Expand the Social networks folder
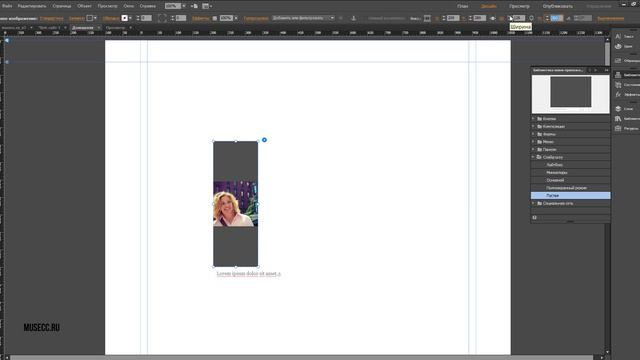Image resolution: width=640 pixels, height=360 pixels. (533, 203)
